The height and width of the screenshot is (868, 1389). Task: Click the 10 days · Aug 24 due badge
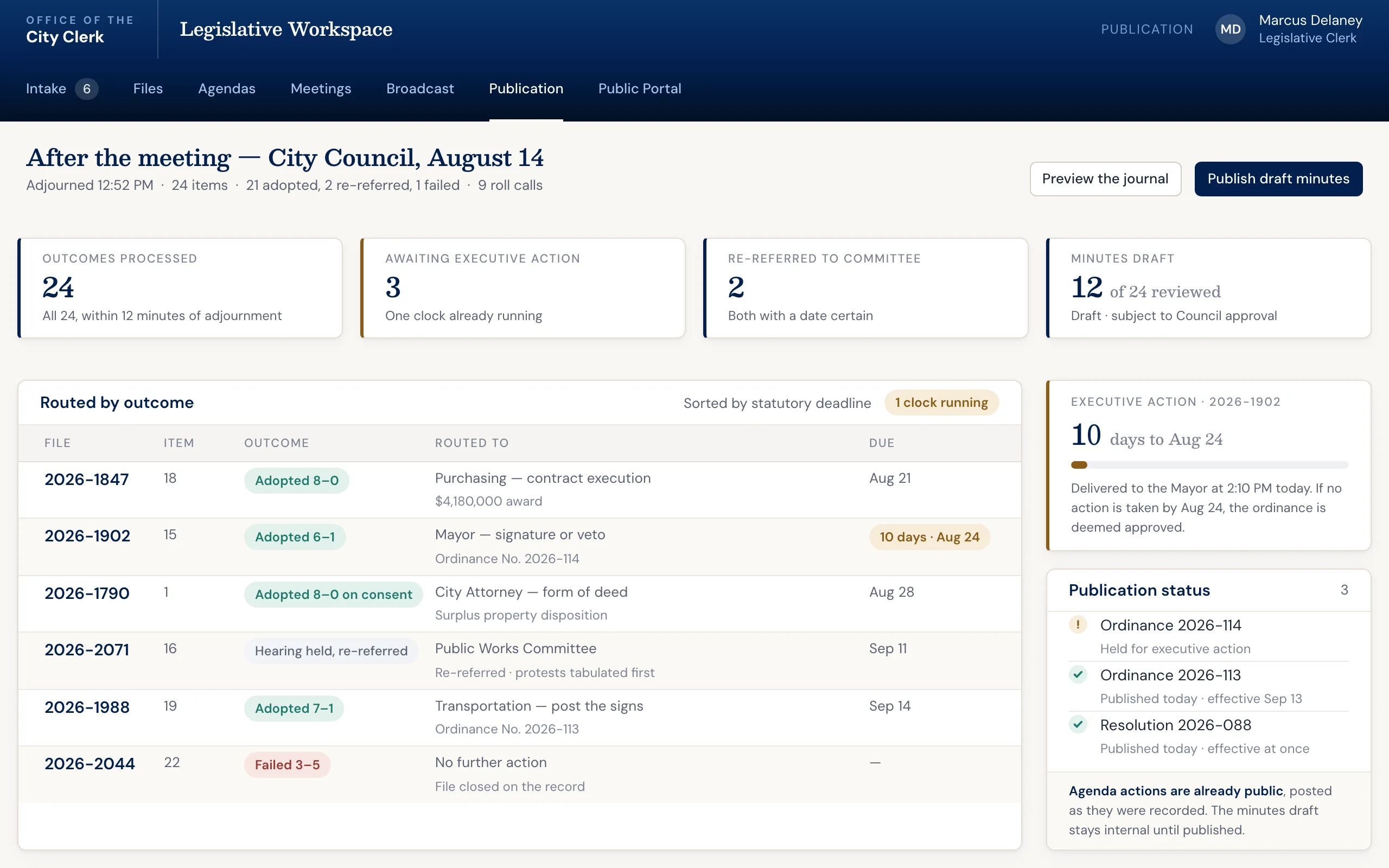click(x=929, y=537)
